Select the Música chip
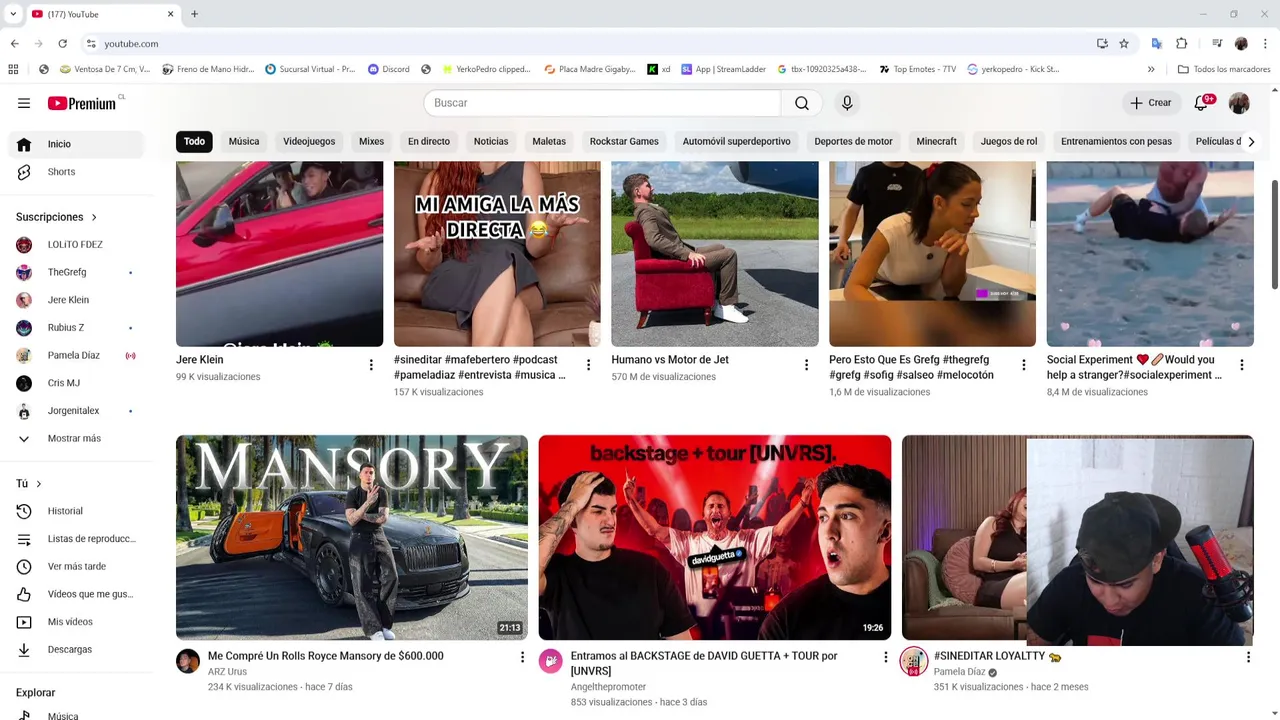 [x=244, y=142]
